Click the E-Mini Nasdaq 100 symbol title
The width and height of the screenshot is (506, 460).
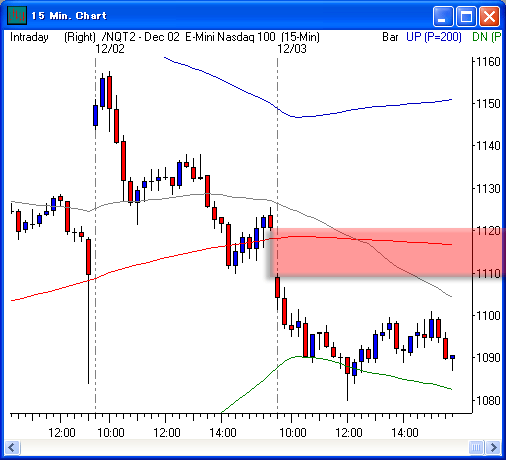(230, 37)
